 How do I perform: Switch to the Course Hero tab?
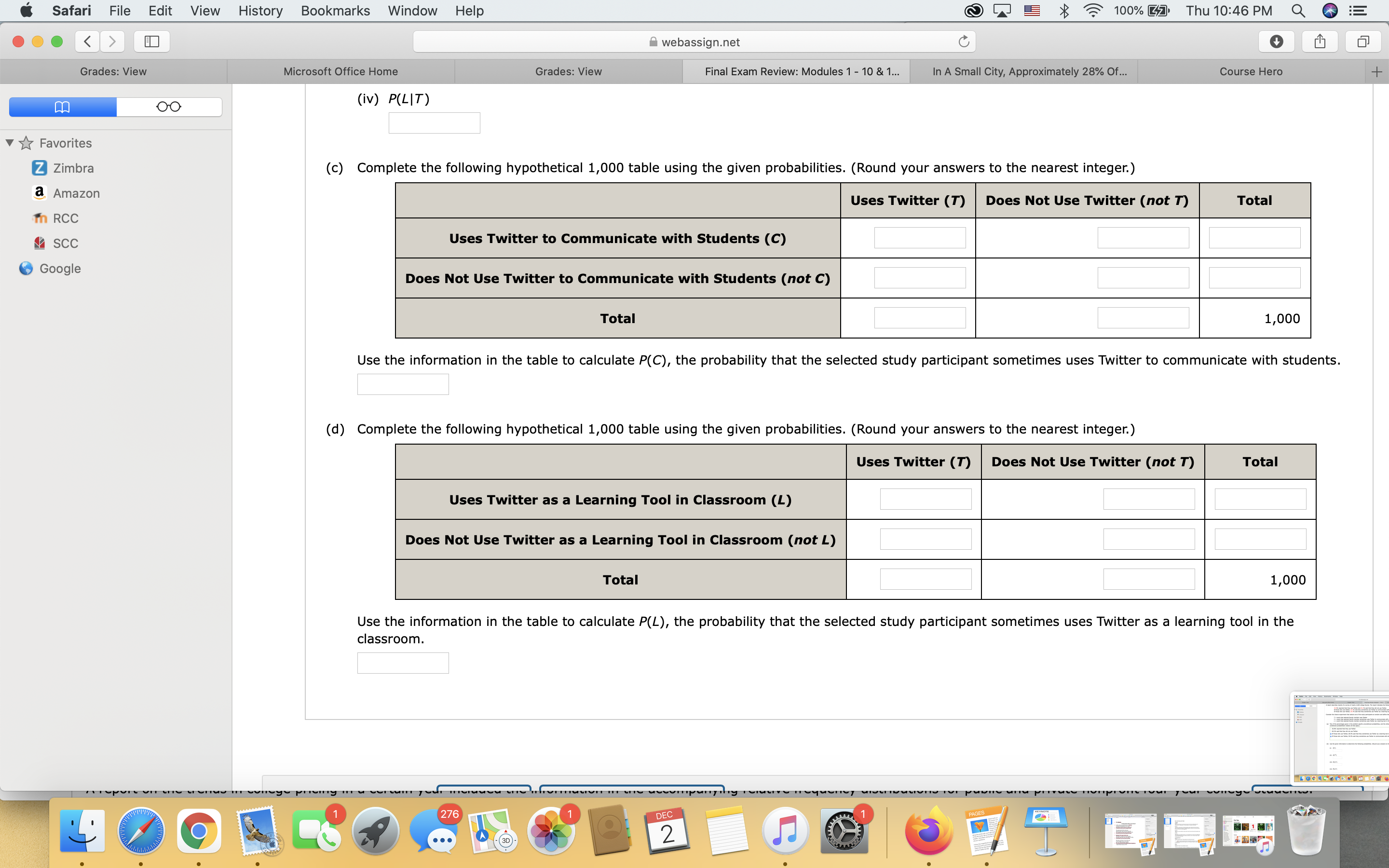[1251, 72]
